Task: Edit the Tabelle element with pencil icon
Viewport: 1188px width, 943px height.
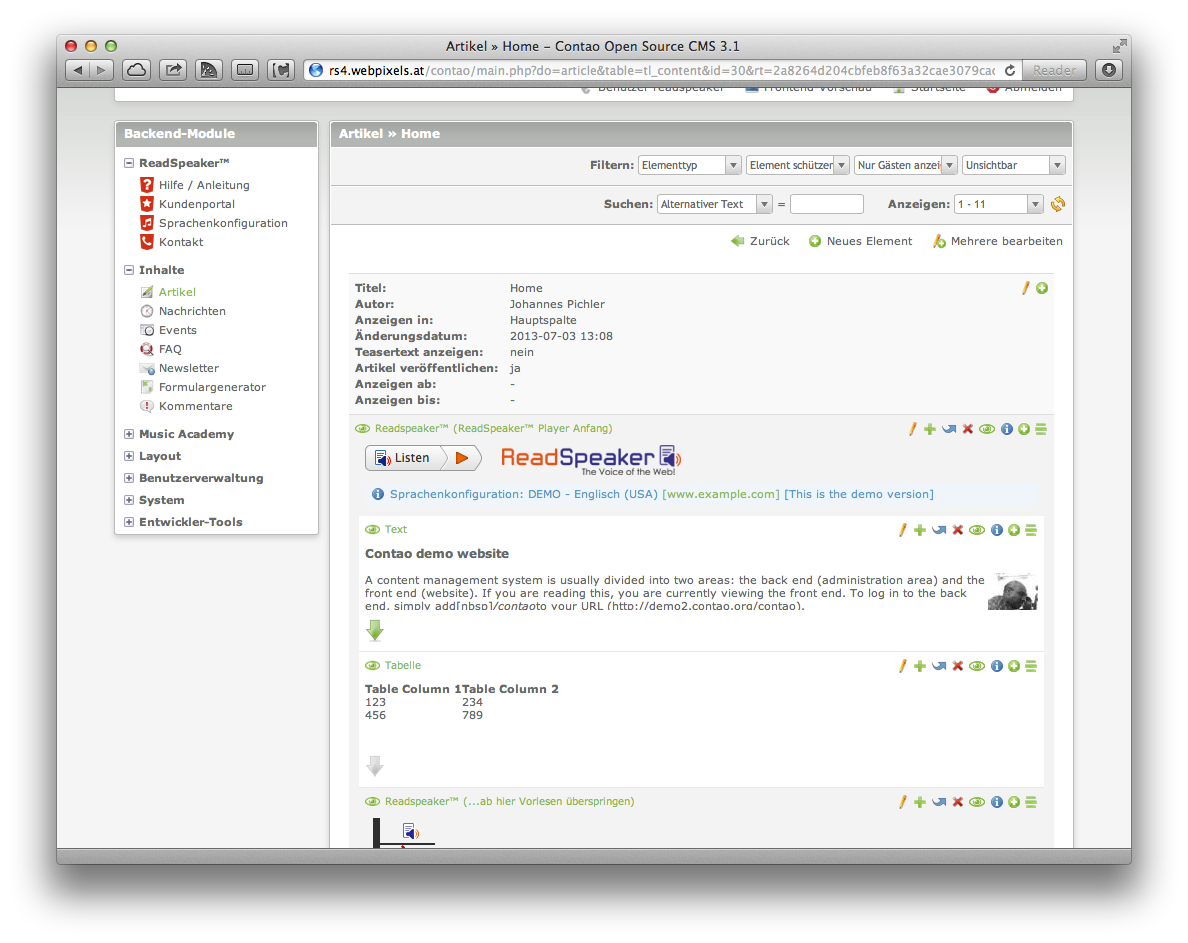Action: point(902,667)
